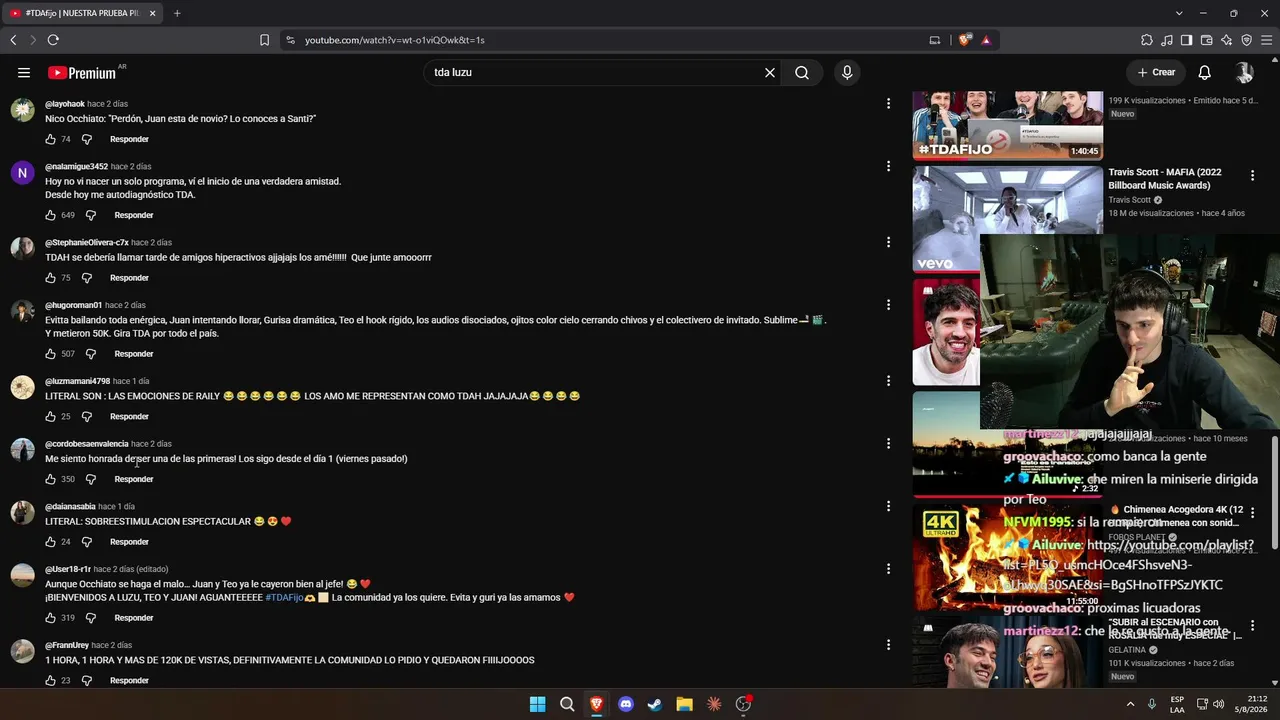
Task: Open ESP LAA keyboard language switcher
Action: coord(1178,704)
